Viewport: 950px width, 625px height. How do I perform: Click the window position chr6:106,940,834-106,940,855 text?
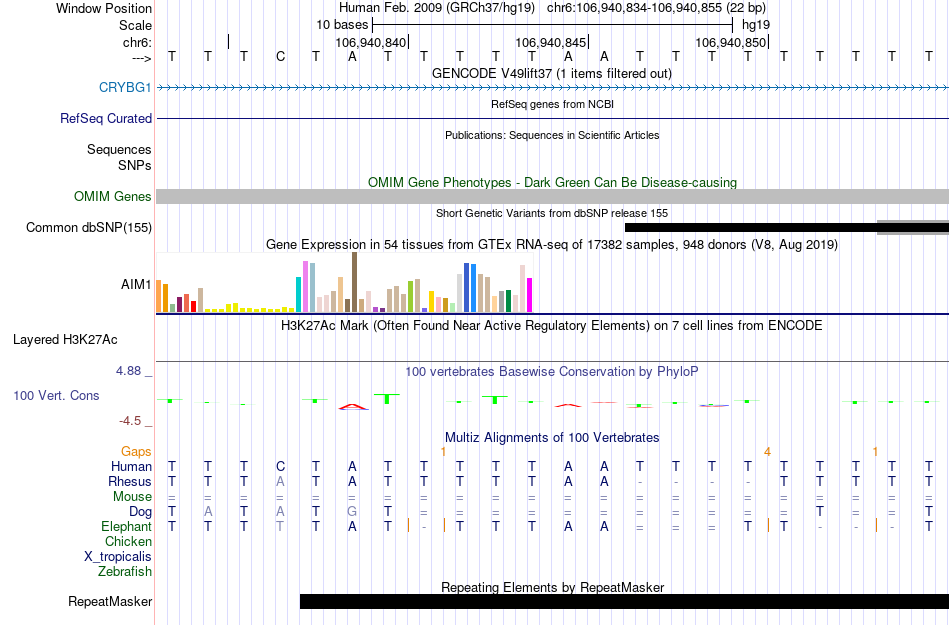656,8
